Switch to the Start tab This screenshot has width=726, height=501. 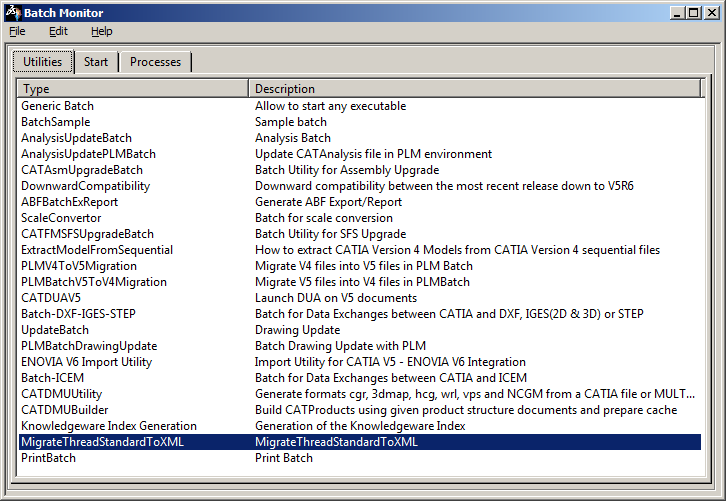[96, 62]
